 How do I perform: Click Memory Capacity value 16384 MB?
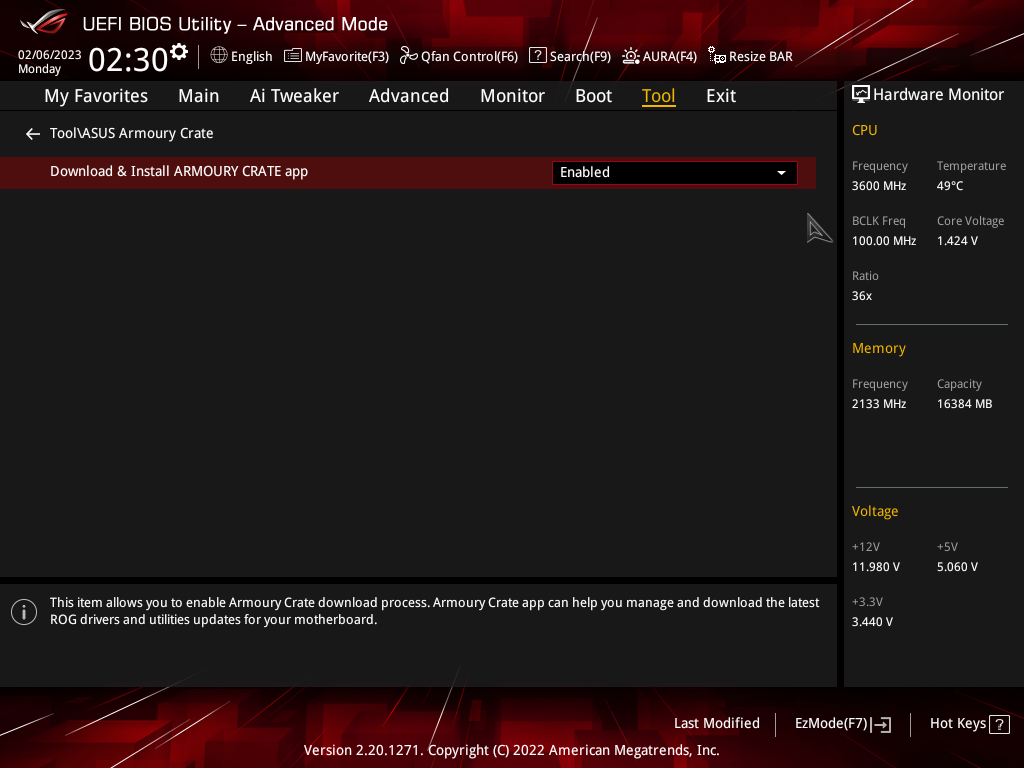[x=964, y=404]
